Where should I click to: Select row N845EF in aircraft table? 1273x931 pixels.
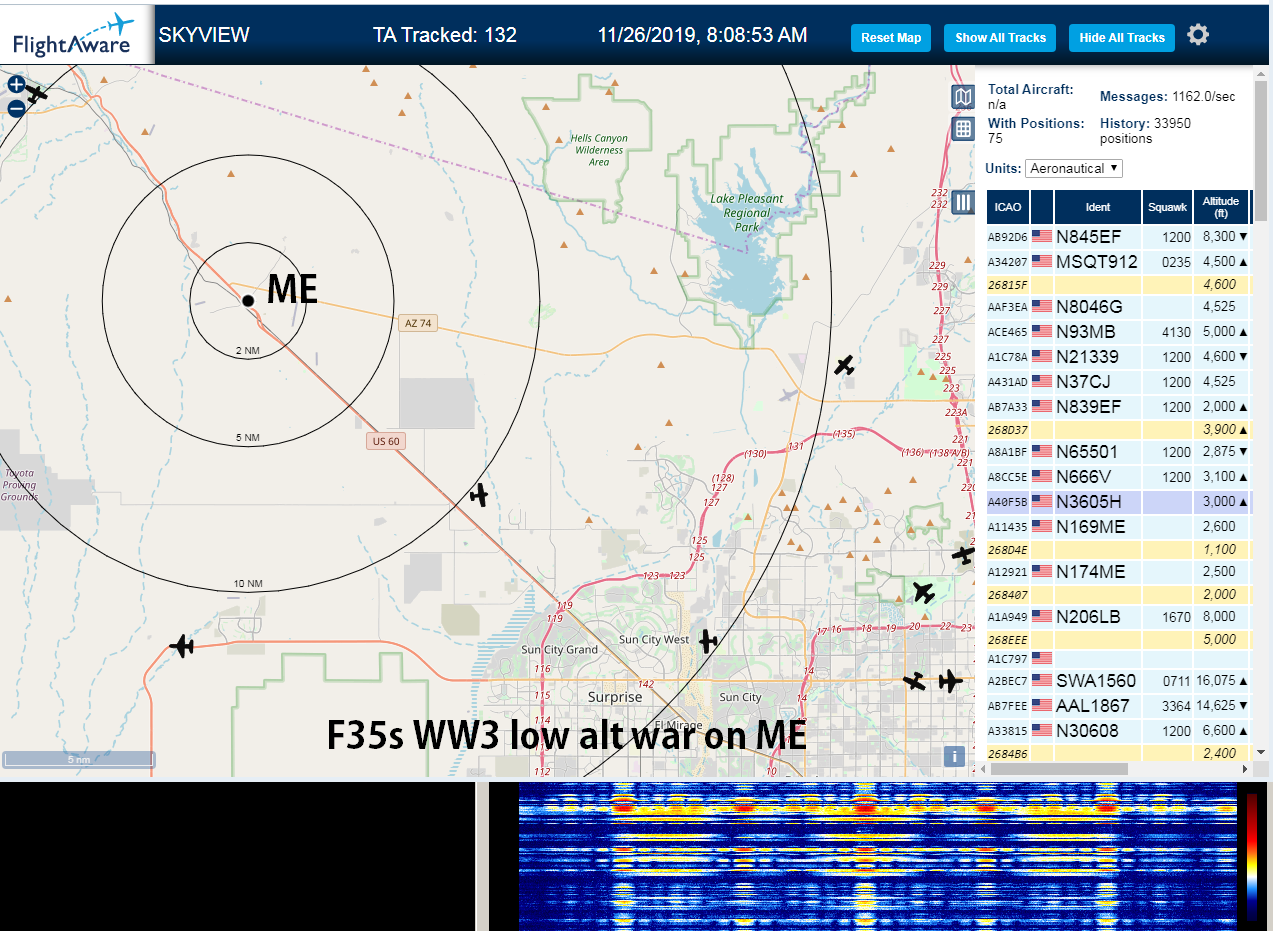pyautogui.click(x=1118, y=237)
